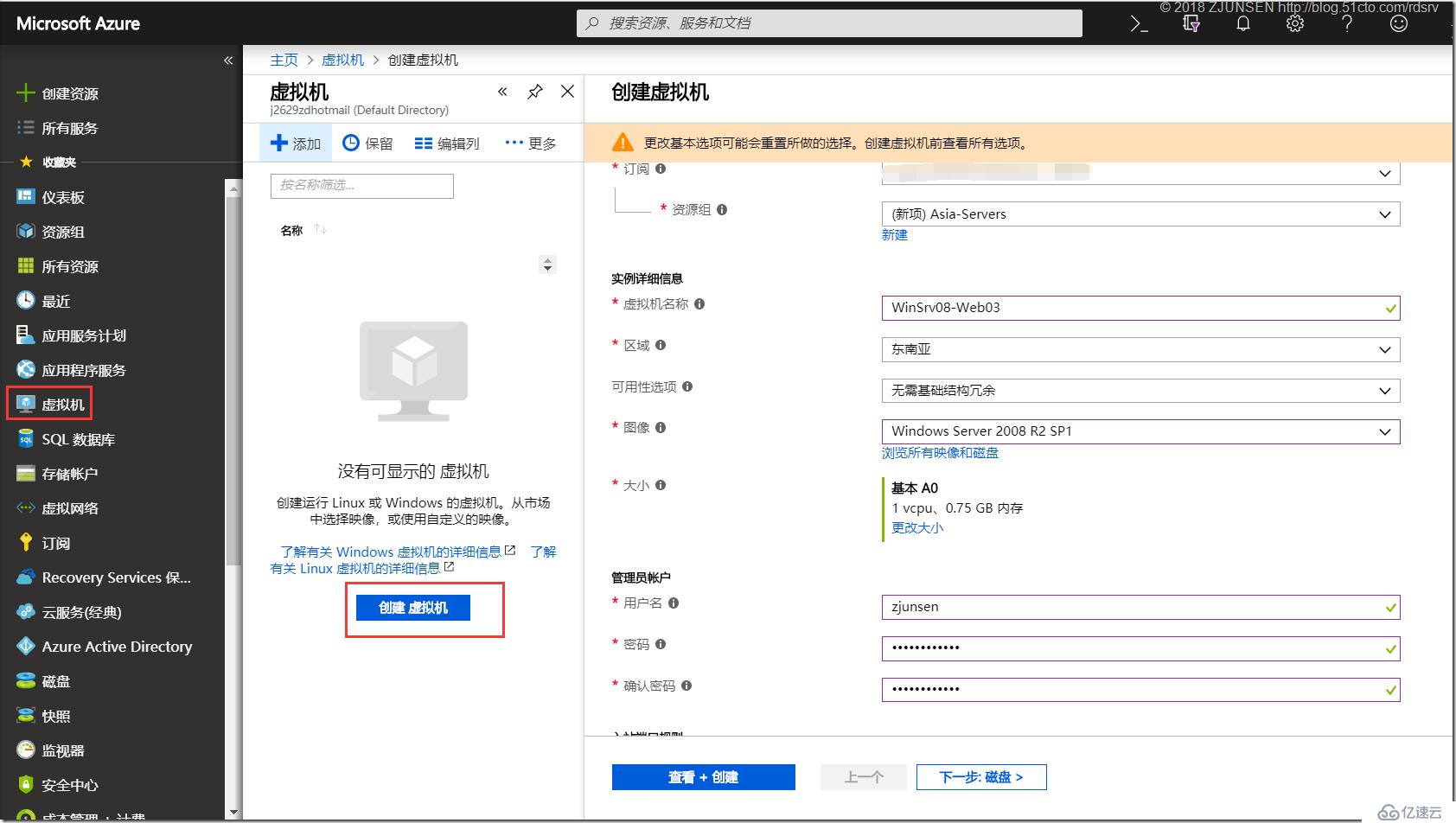Image resolution: width=1456 pixels, height=823 pixels.
Task: Click 添加 in the 虚拟机 toolbar
Action: pos(296,144)
